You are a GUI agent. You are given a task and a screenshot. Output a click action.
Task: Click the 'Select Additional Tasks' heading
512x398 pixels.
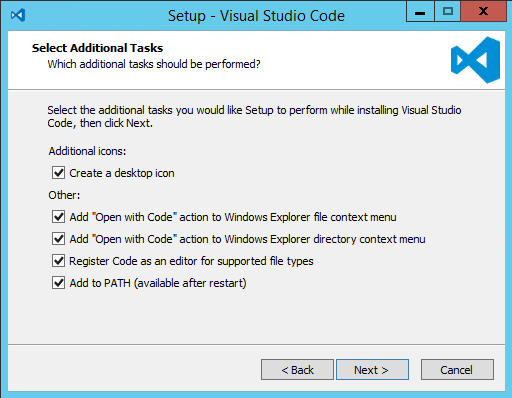97,48
